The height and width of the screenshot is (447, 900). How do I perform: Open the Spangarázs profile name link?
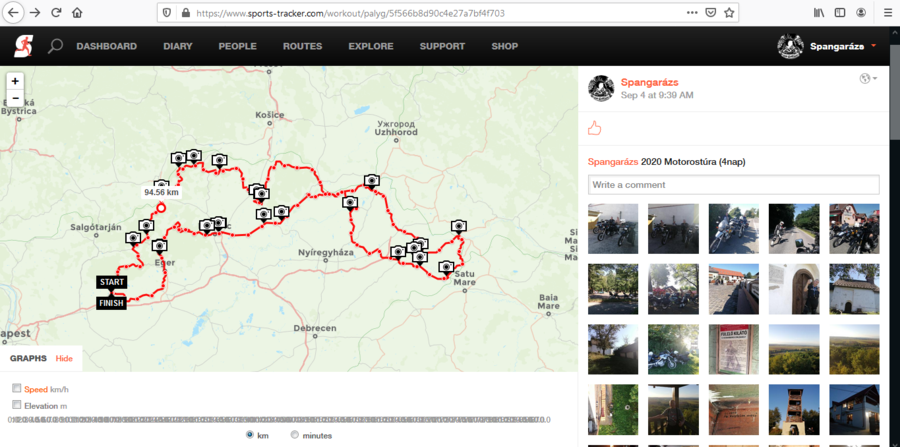tap(650, 83)
